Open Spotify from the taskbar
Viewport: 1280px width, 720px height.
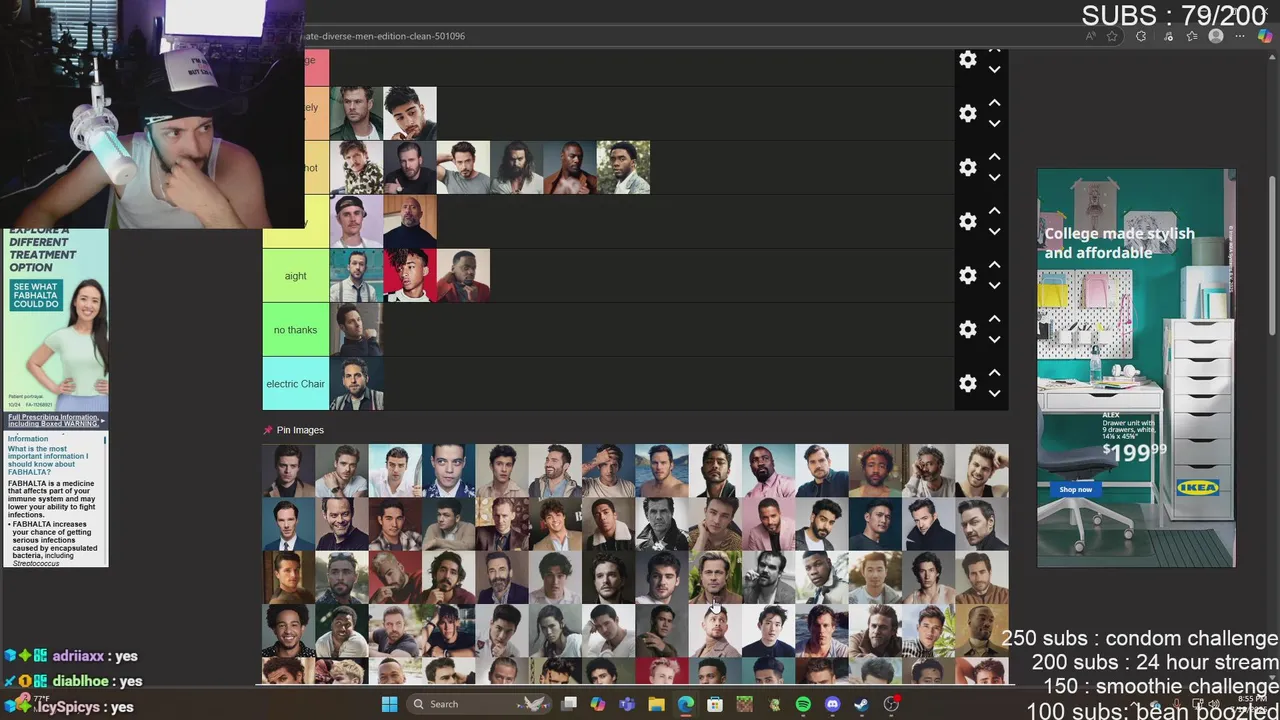pos(803,704)
